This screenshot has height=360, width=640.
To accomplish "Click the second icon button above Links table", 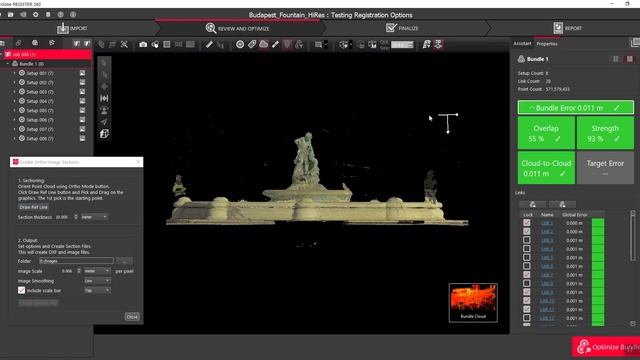I will pos(562,204).
